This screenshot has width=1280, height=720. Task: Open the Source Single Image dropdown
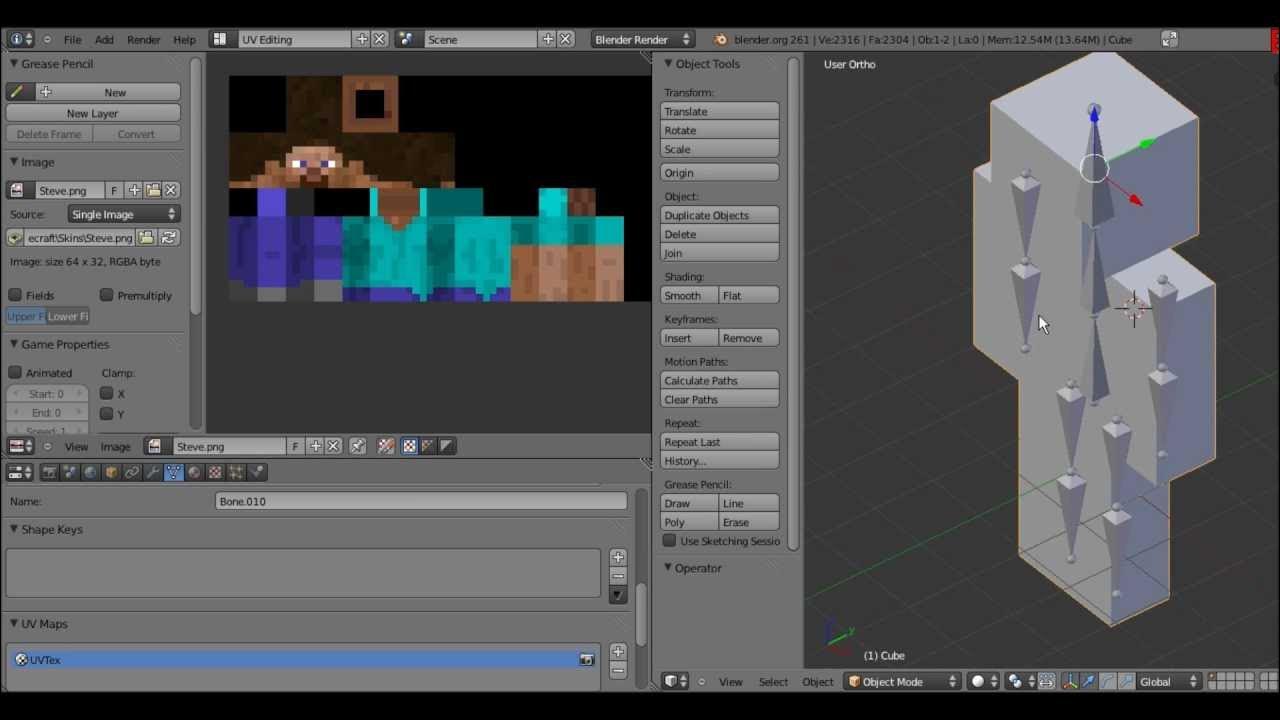pyautogui.click(x=123, y=214)
